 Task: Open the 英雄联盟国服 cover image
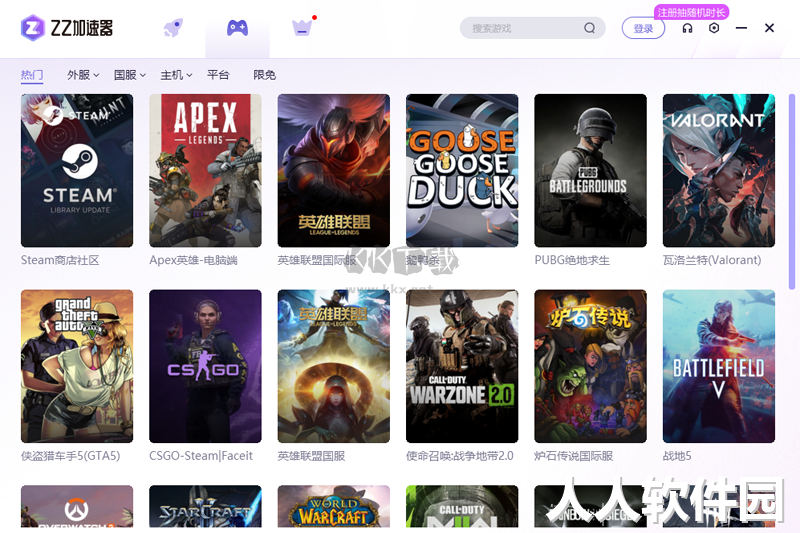pyautogui.click(x=334, y=366)
